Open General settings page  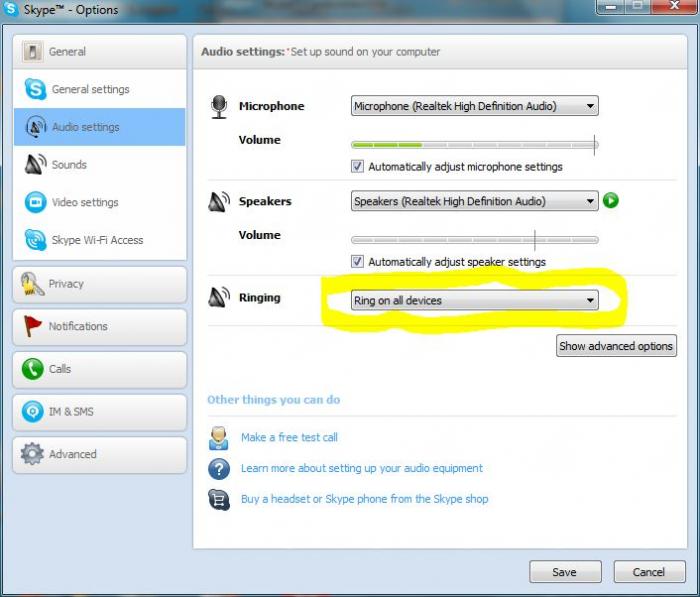pyautogui.click(x=100, y=89)
